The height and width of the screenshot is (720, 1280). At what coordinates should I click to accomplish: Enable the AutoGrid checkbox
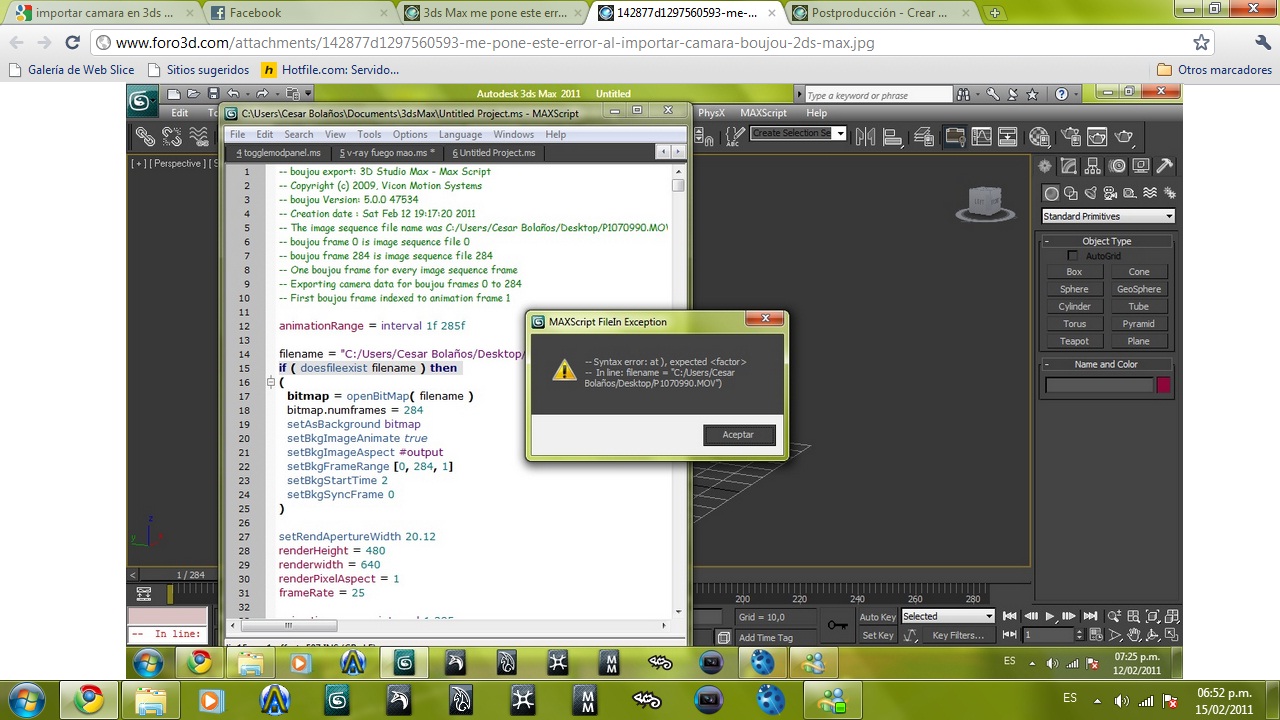(x=1073, y=256)
